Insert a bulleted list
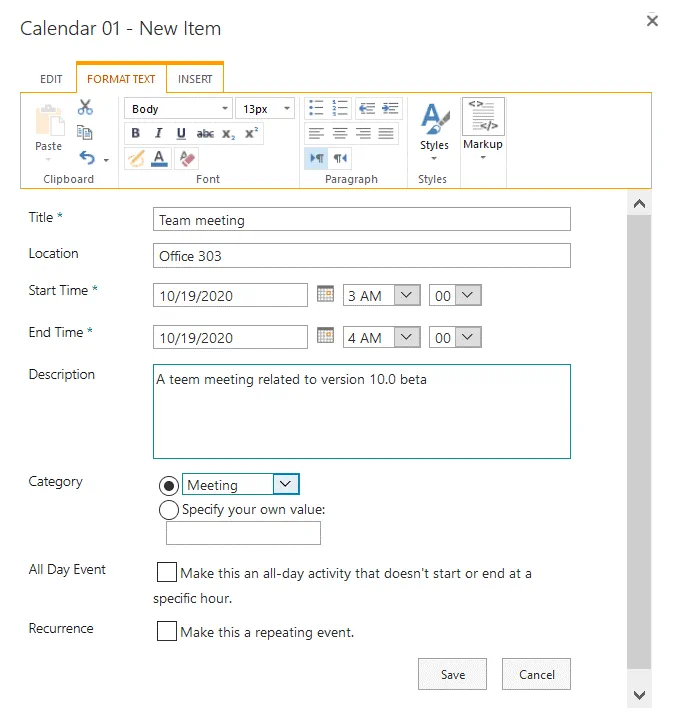Image resolution: width=674 pixels, height=721 pixels. 316,108
